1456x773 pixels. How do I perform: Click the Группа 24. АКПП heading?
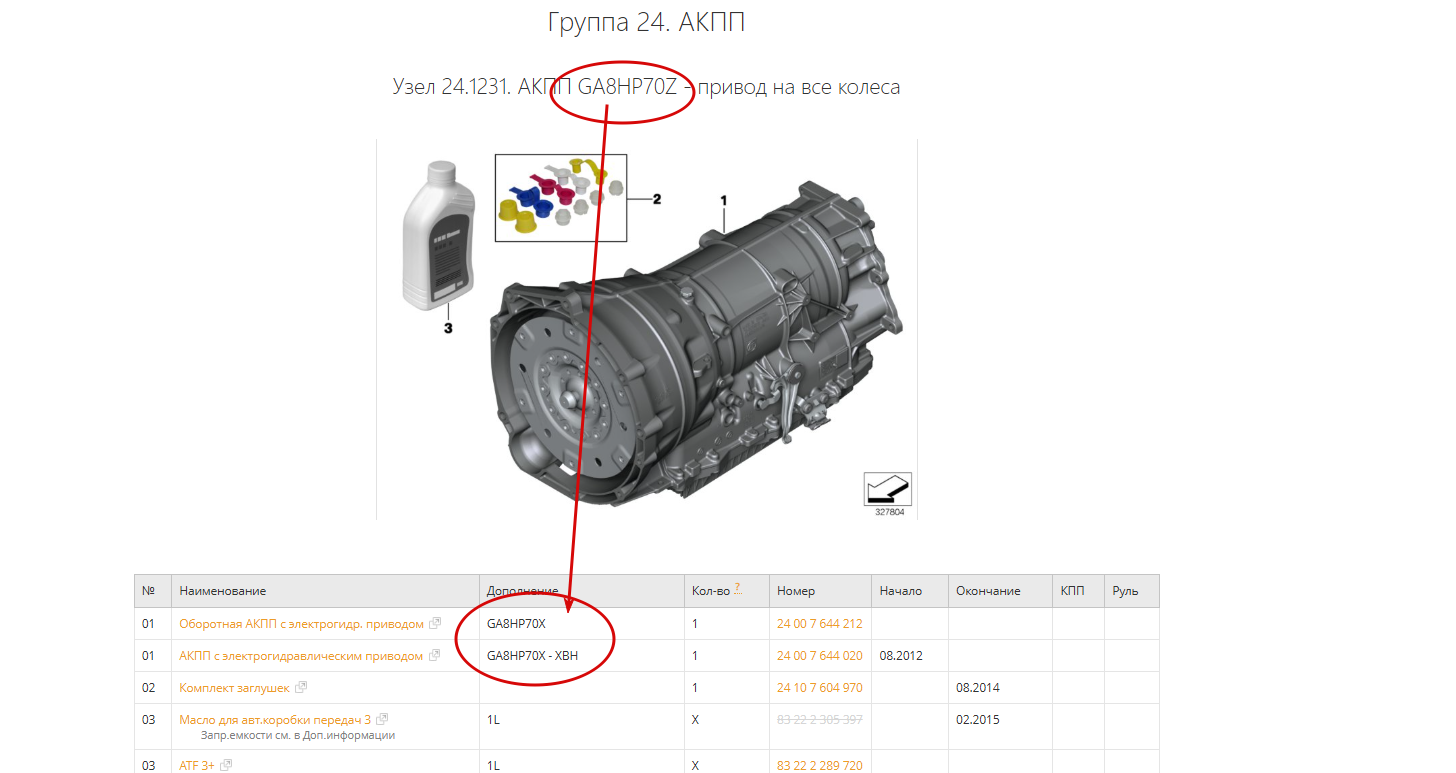coord(646,23)
